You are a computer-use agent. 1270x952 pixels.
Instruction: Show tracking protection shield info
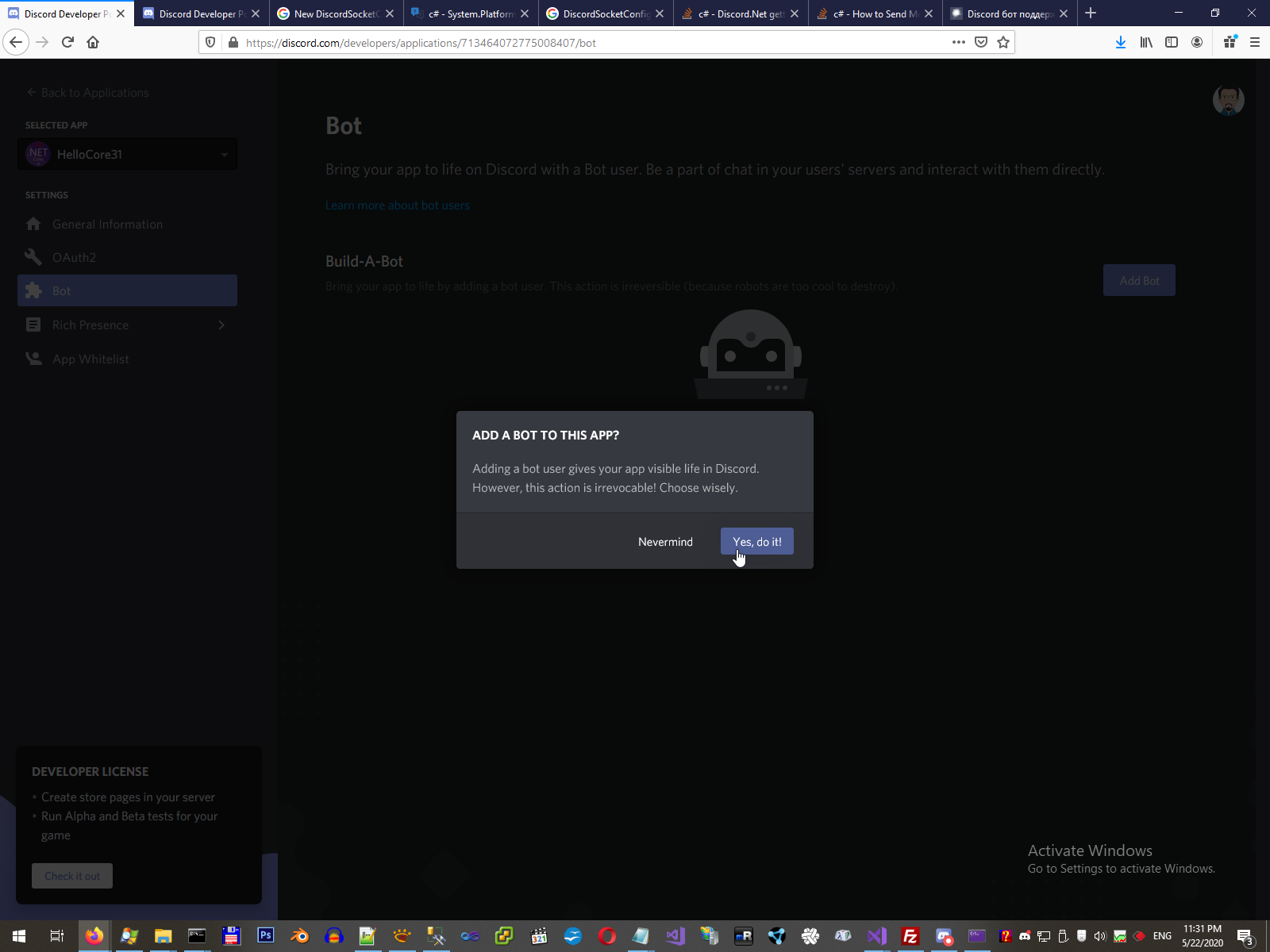210,42
